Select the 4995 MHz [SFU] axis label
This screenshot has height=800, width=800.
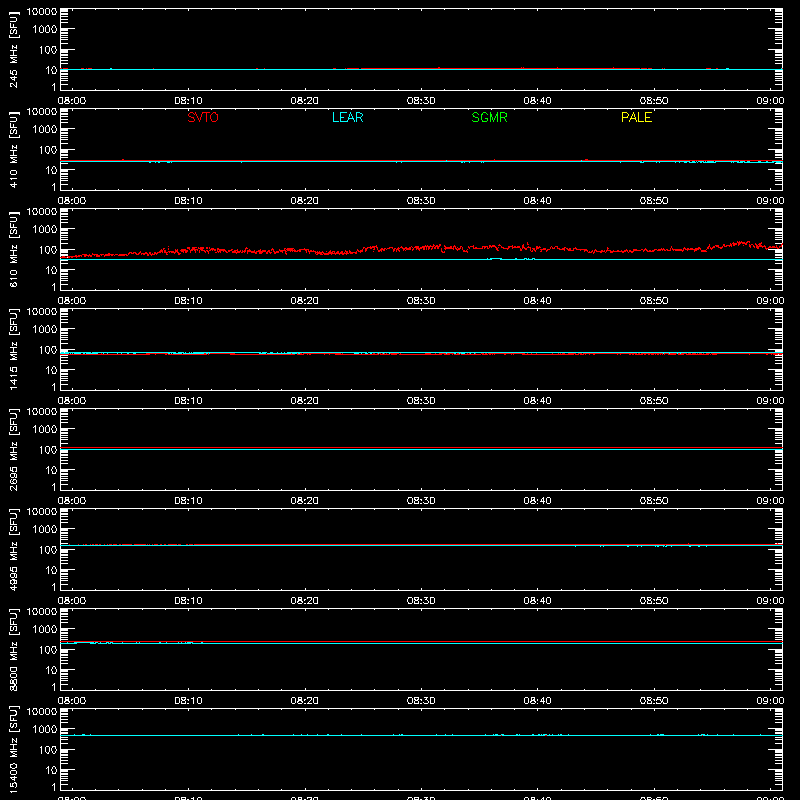(13, 549)
